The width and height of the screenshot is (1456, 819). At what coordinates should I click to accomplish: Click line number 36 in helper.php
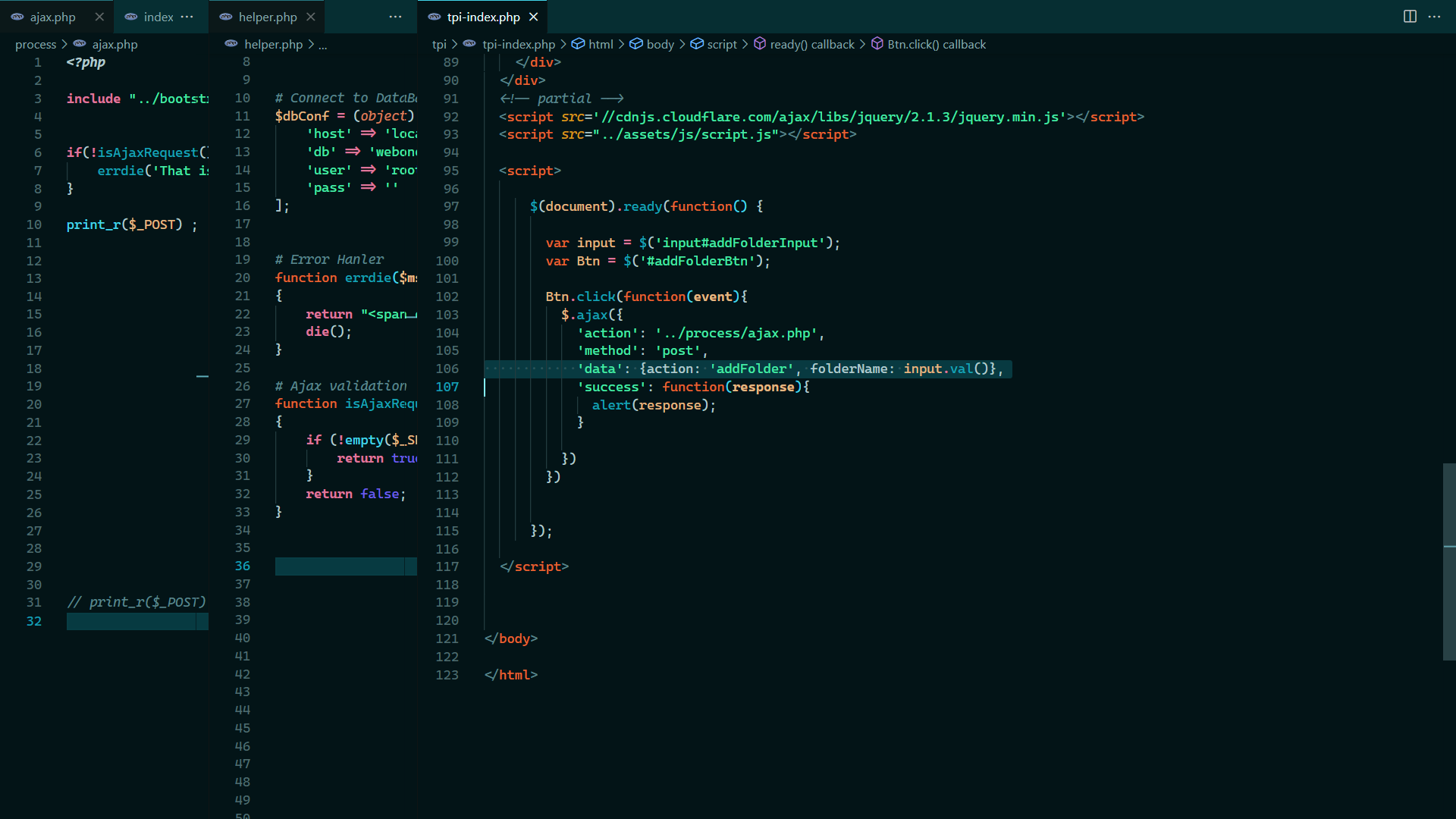click(x=243, y=566)
